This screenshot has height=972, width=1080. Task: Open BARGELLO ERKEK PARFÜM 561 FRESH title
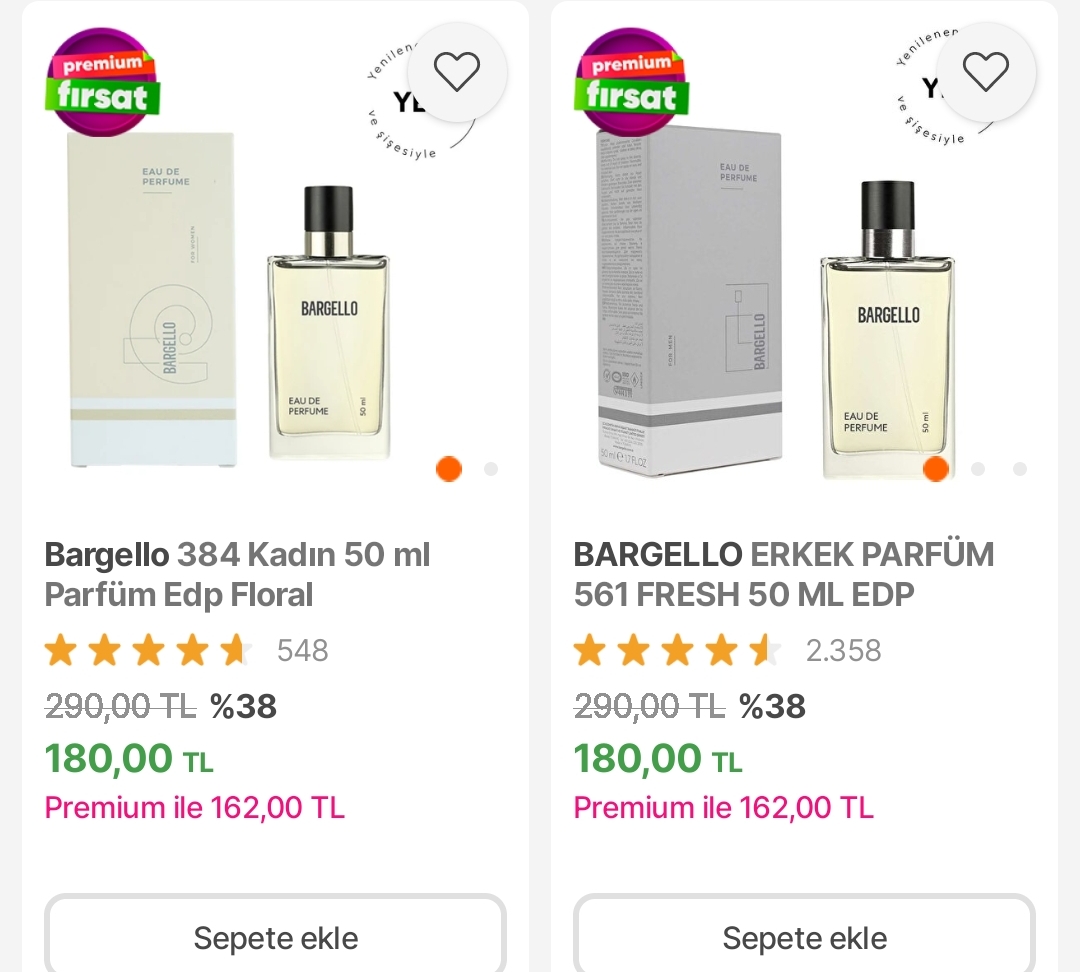click(x=784, y=574)
